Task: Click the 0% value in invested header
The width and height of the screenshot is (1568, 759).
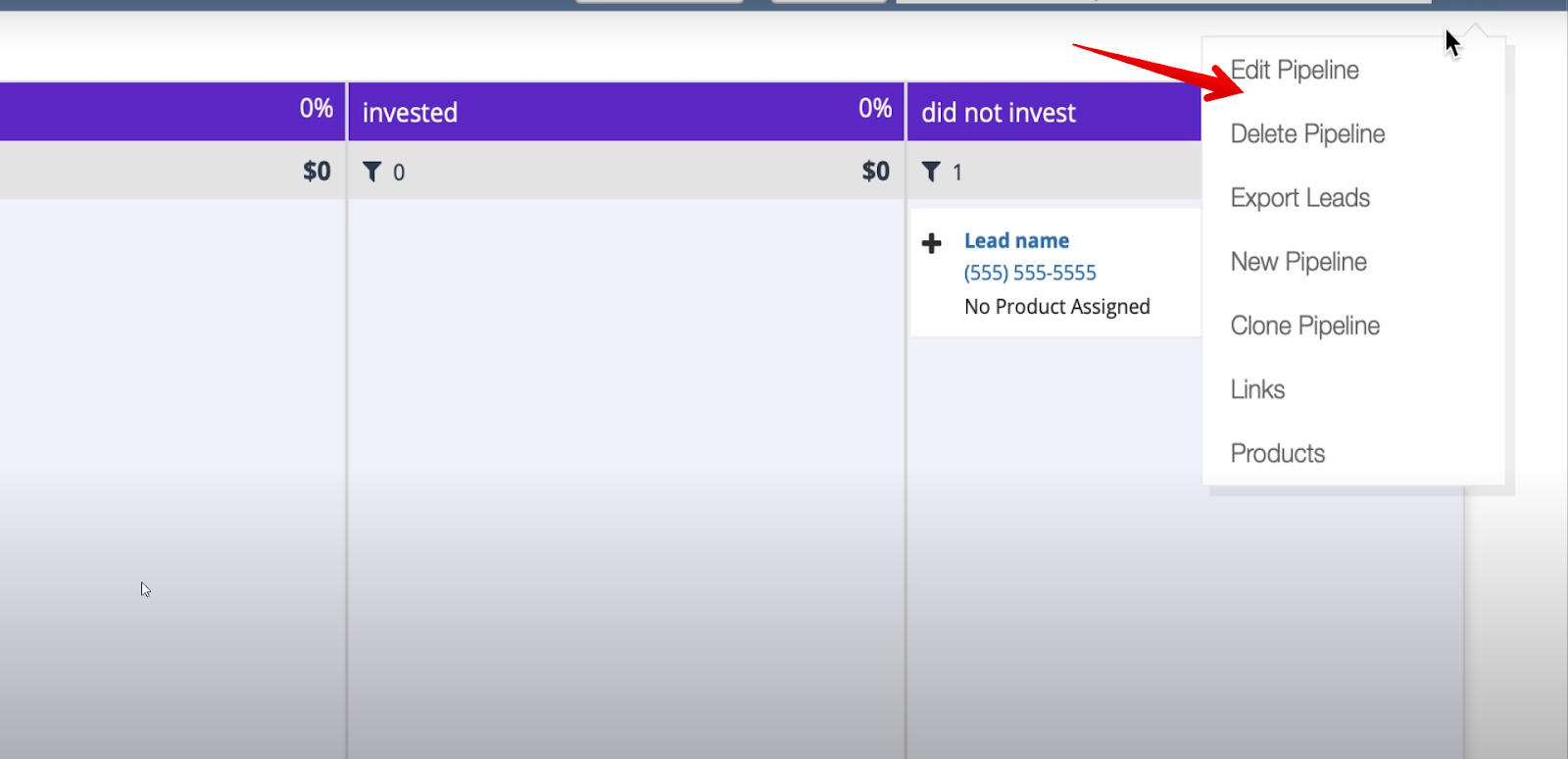Action: click(875, 108)
